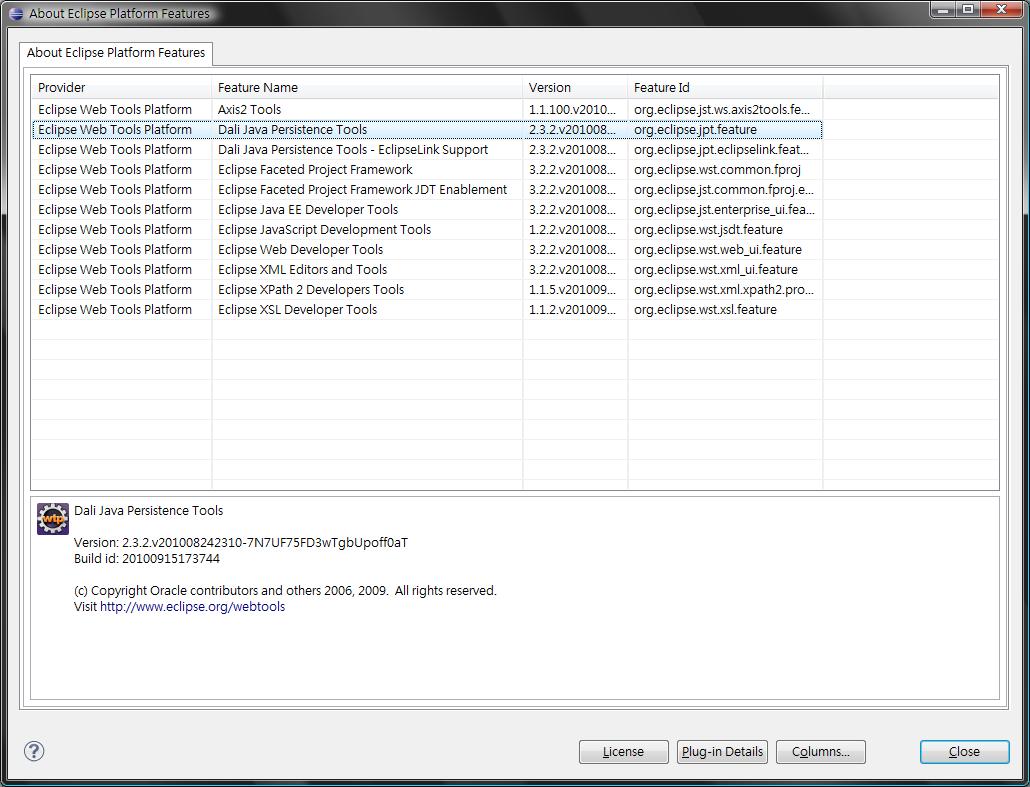
Task: Minimize the About Eclipse Platform Features window
Action: (943, 9)
